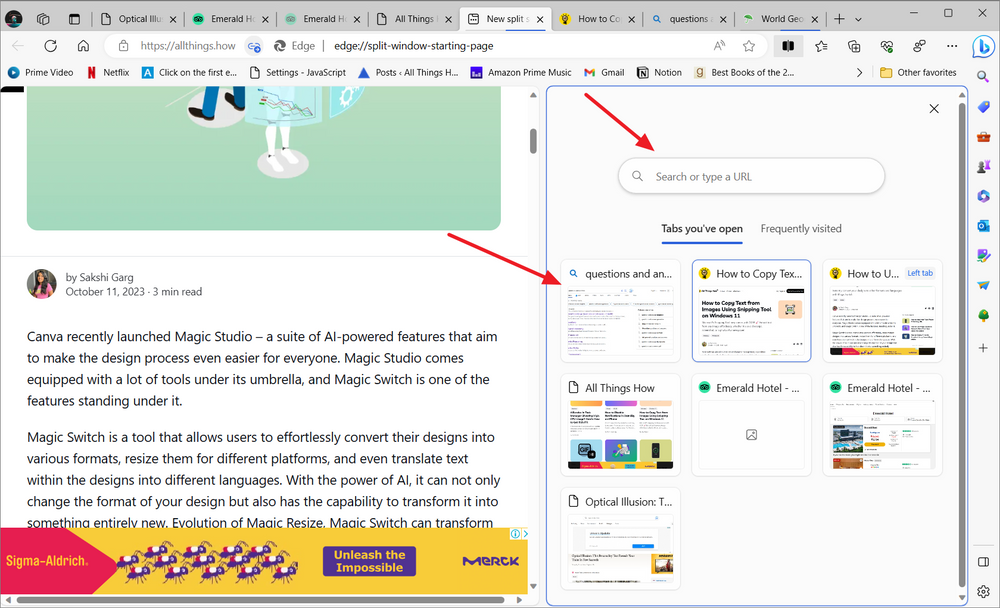Refresh the current page
The height and width of the screenshot is (608, 1000).
(x=50, y=45)
